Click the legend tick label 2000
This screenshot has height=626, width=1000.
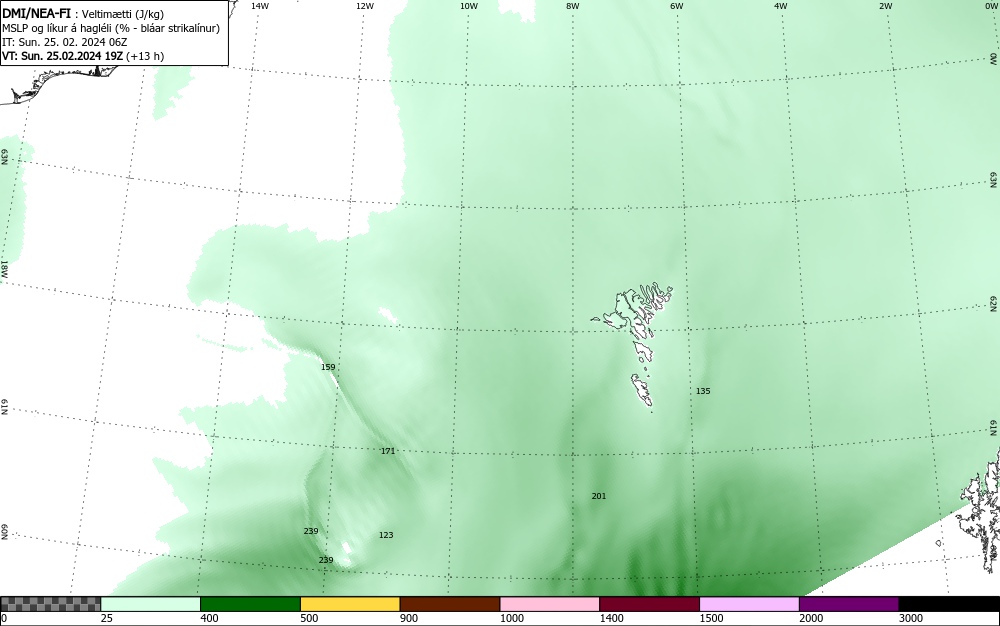point(811,618)
